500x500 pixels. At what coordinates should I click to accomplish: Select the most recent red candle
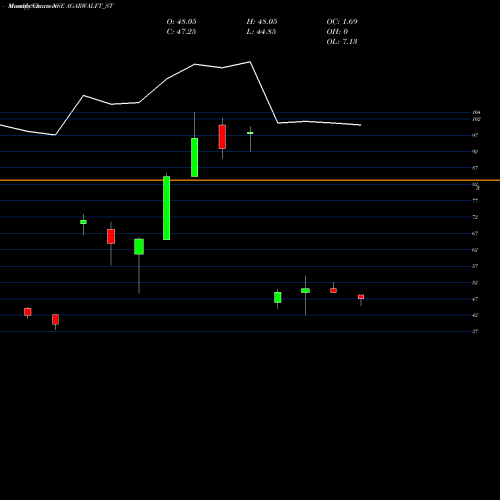coord(361,297)
